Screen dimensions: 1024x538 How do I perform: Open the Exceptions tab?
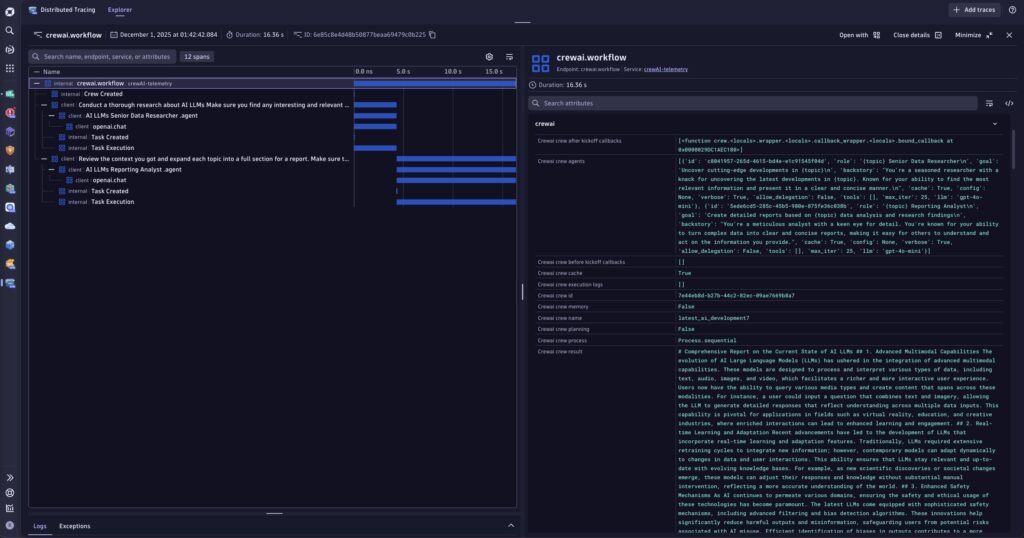point(74,526)
